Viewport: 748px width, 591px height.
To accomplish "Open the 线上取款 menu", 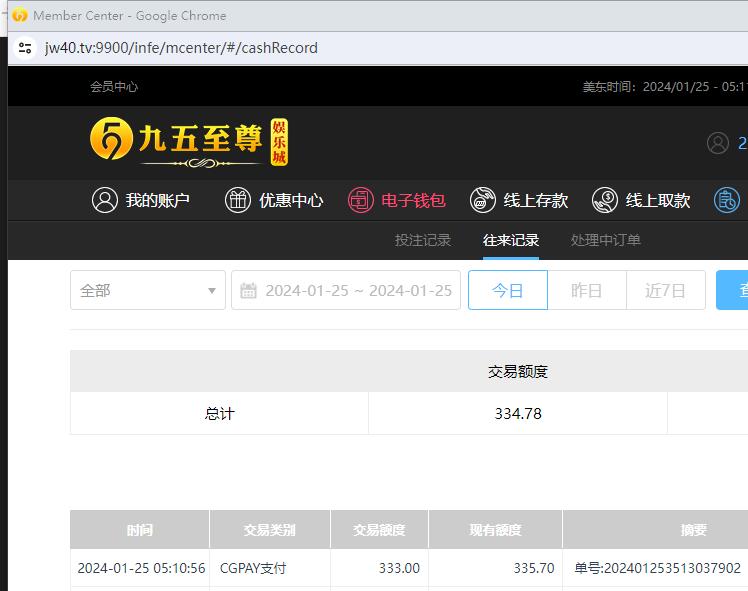I will coord(658,200).
